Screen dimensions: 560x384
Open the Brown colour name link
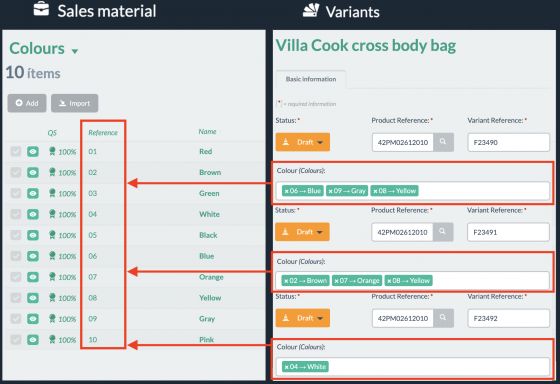click(210, 172)
